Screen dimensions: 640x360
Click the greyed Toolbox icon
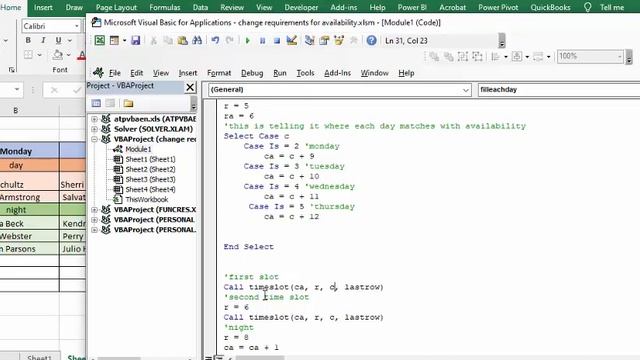(x=354, y=40)
